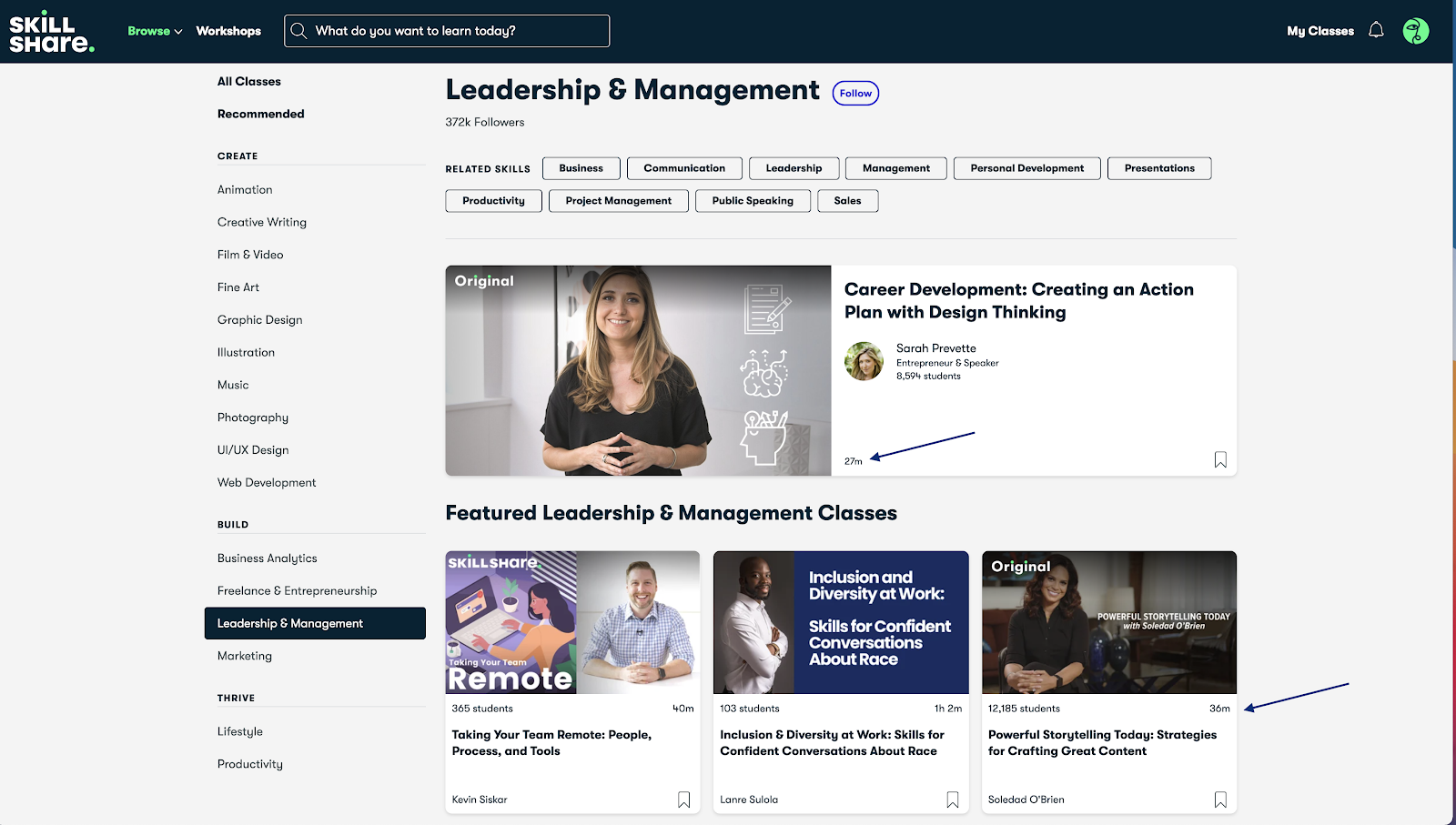Image resolution: width=1456 pixels, height=825 pixels.
Task: Open Freelance & Entrepreneurship category
Action: (297, 591)
